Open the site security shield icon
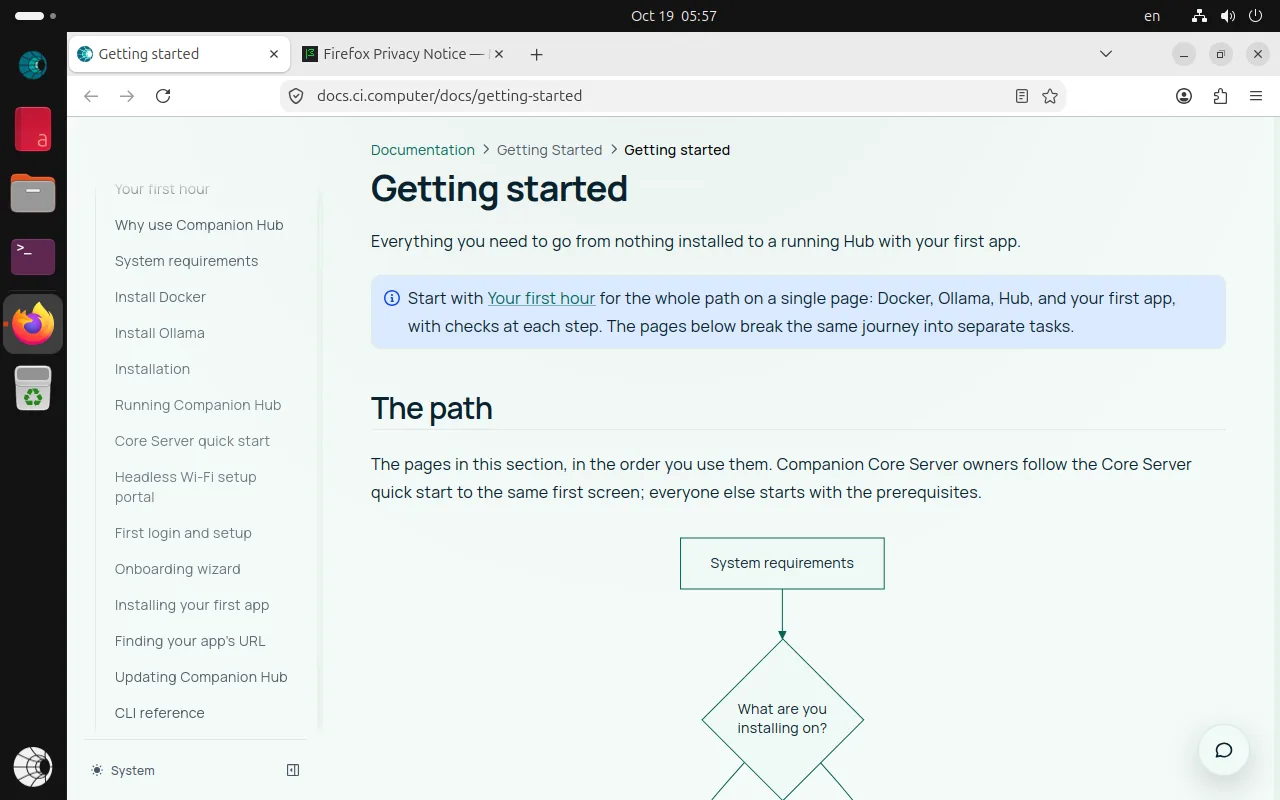 [x=295, y=96]
